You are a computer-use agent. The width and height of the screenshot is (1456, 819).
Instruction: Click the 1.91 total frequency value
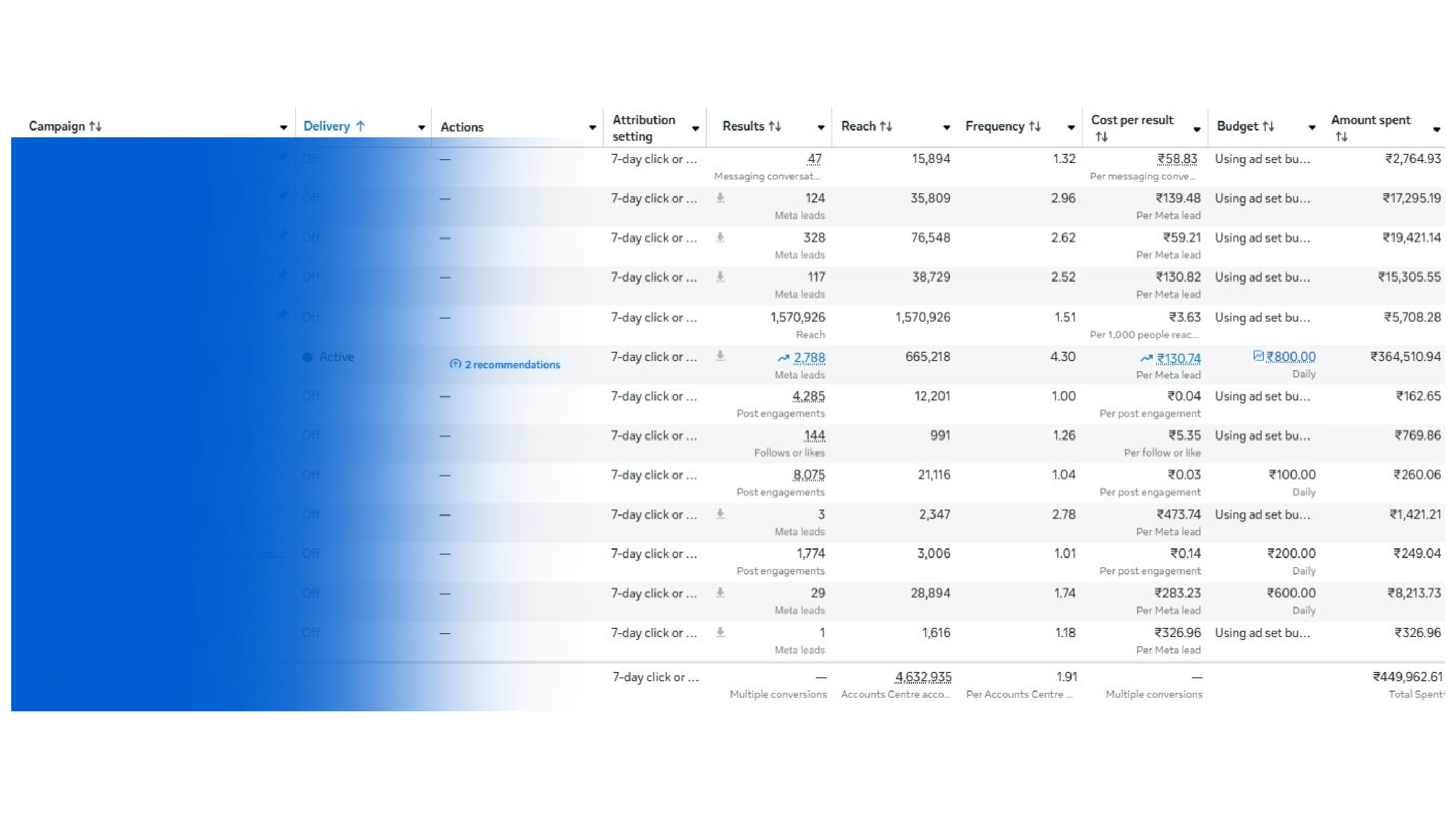coord(1067,676)
